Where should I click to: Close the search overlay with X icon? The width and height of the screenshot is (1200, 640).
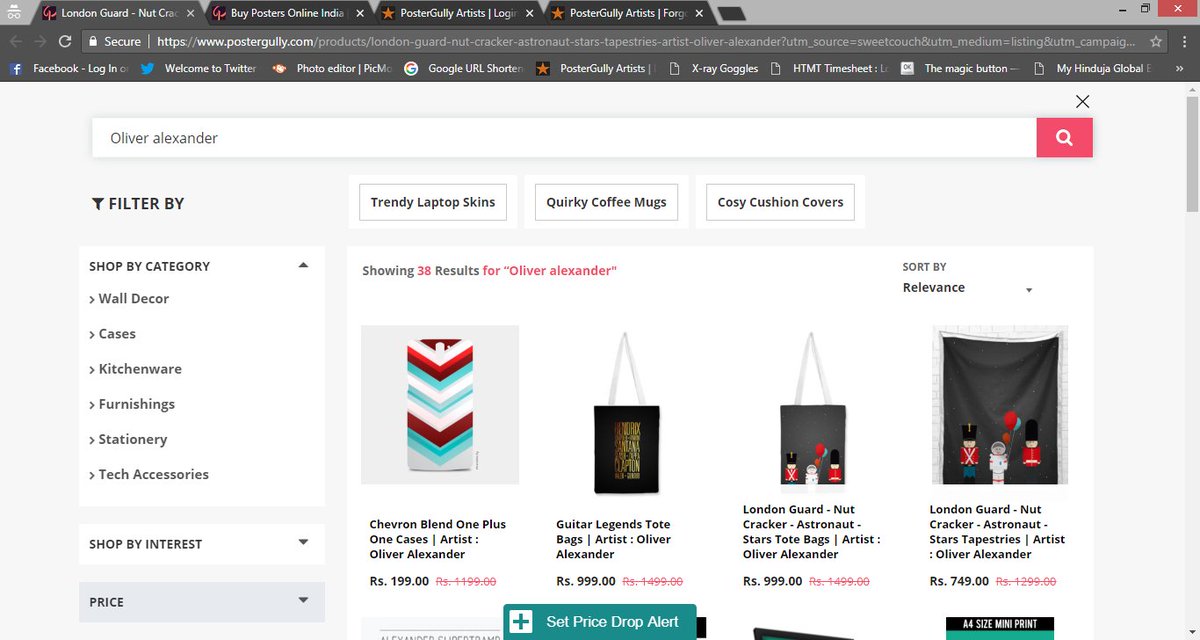coord(1082,101)
